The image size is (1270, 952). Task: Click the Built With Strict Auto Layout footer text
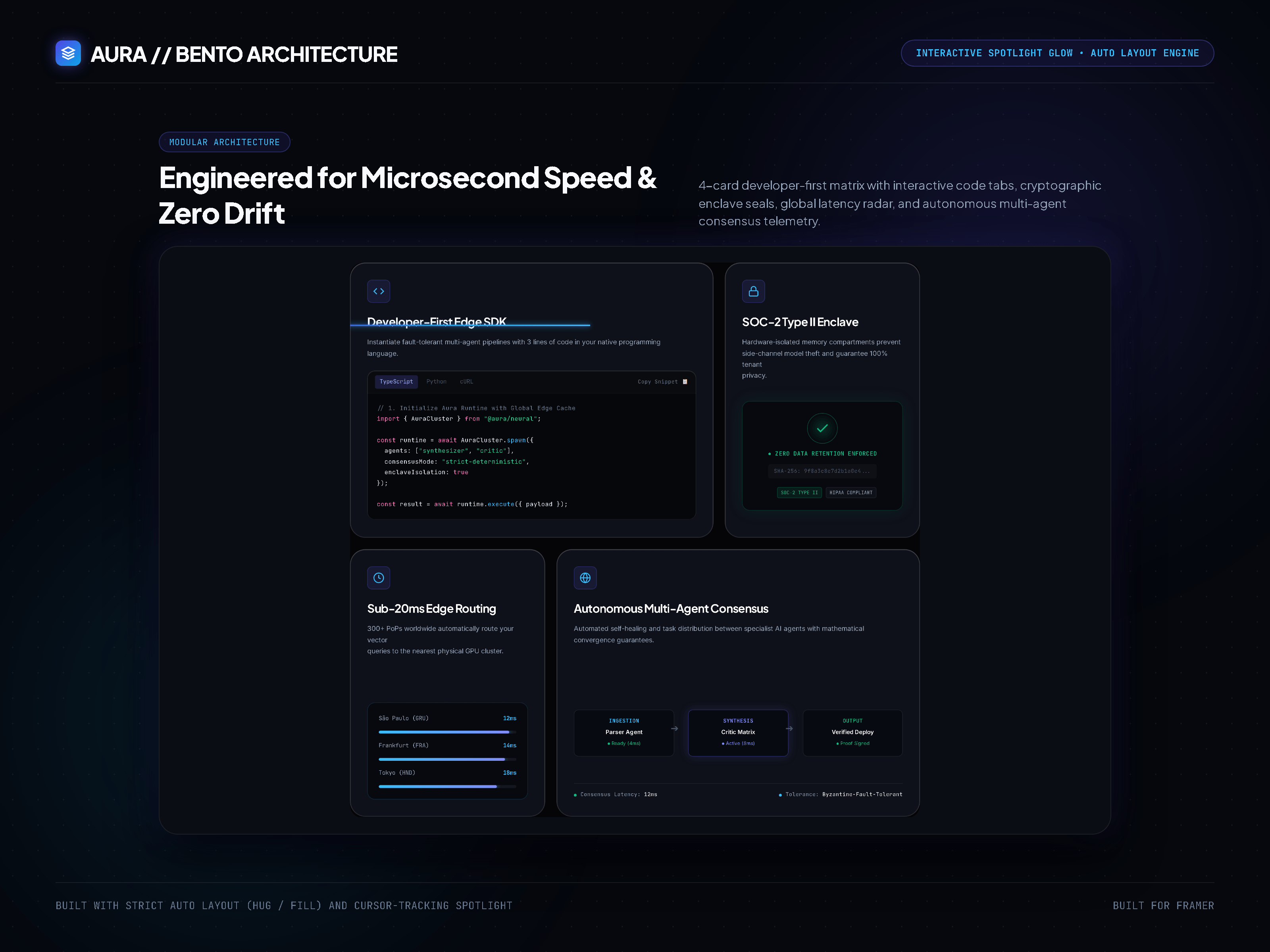click(284, 906)
